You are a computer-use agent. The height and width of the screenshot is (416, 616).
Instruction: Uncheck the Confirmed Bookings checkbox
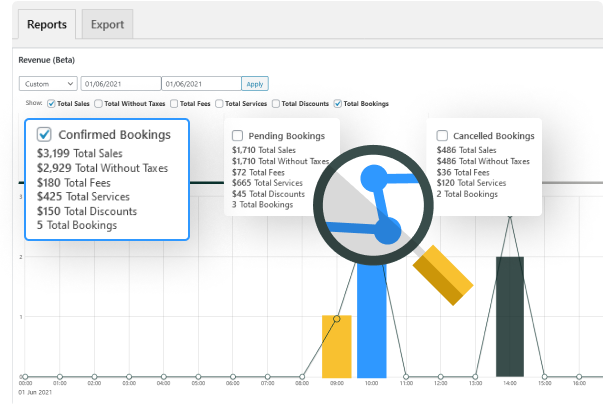pos(44,134)
